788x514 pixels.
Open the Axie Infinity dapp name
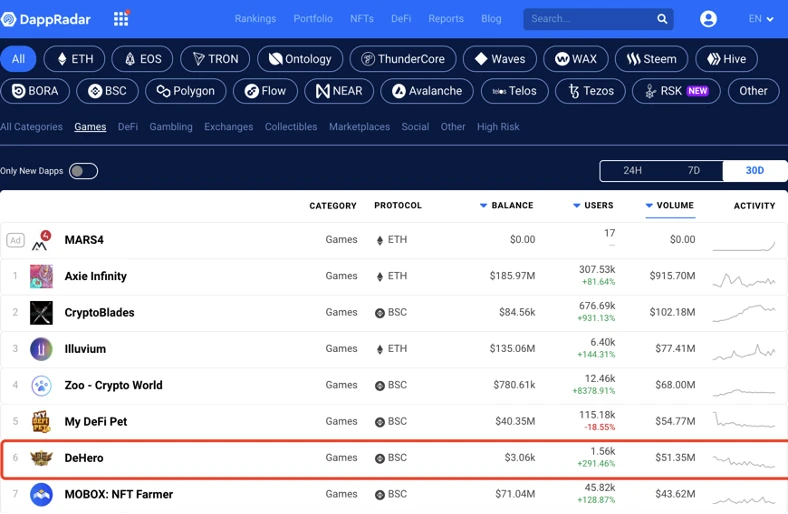pyautogui.click(x=95, y=276)
